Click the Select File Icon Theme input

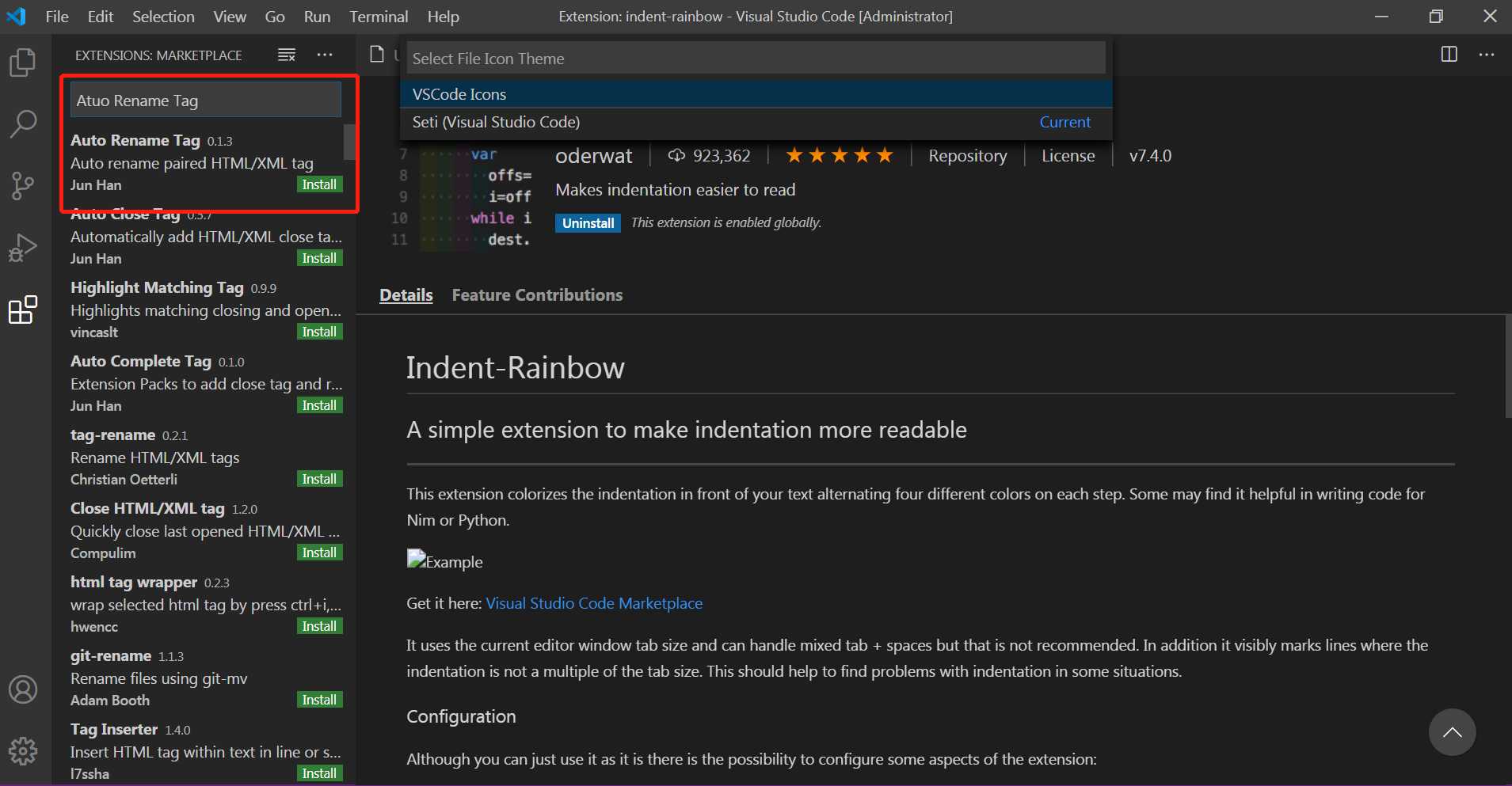(756, 59)
